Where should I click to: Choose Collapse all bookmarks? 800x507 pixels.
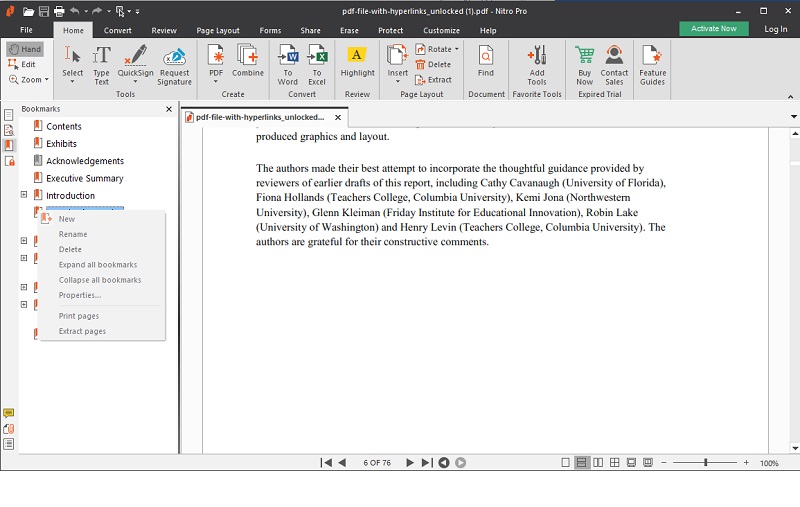[102, 280]
